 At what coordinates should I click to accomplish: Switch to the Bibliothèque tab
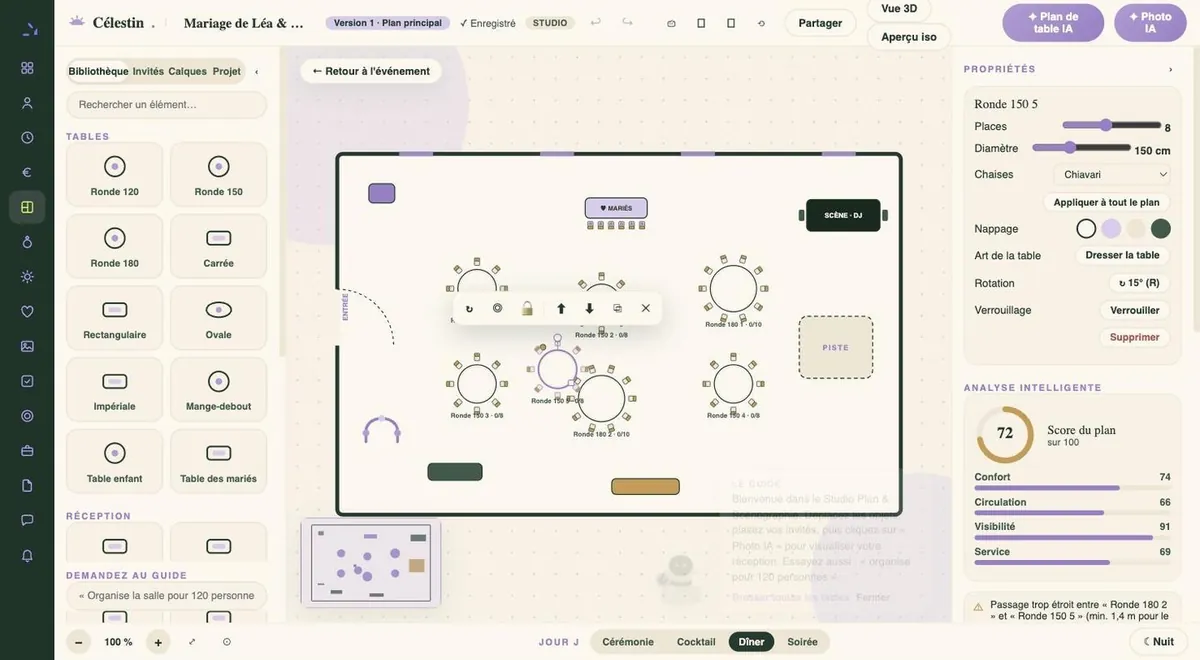(98, 71)
